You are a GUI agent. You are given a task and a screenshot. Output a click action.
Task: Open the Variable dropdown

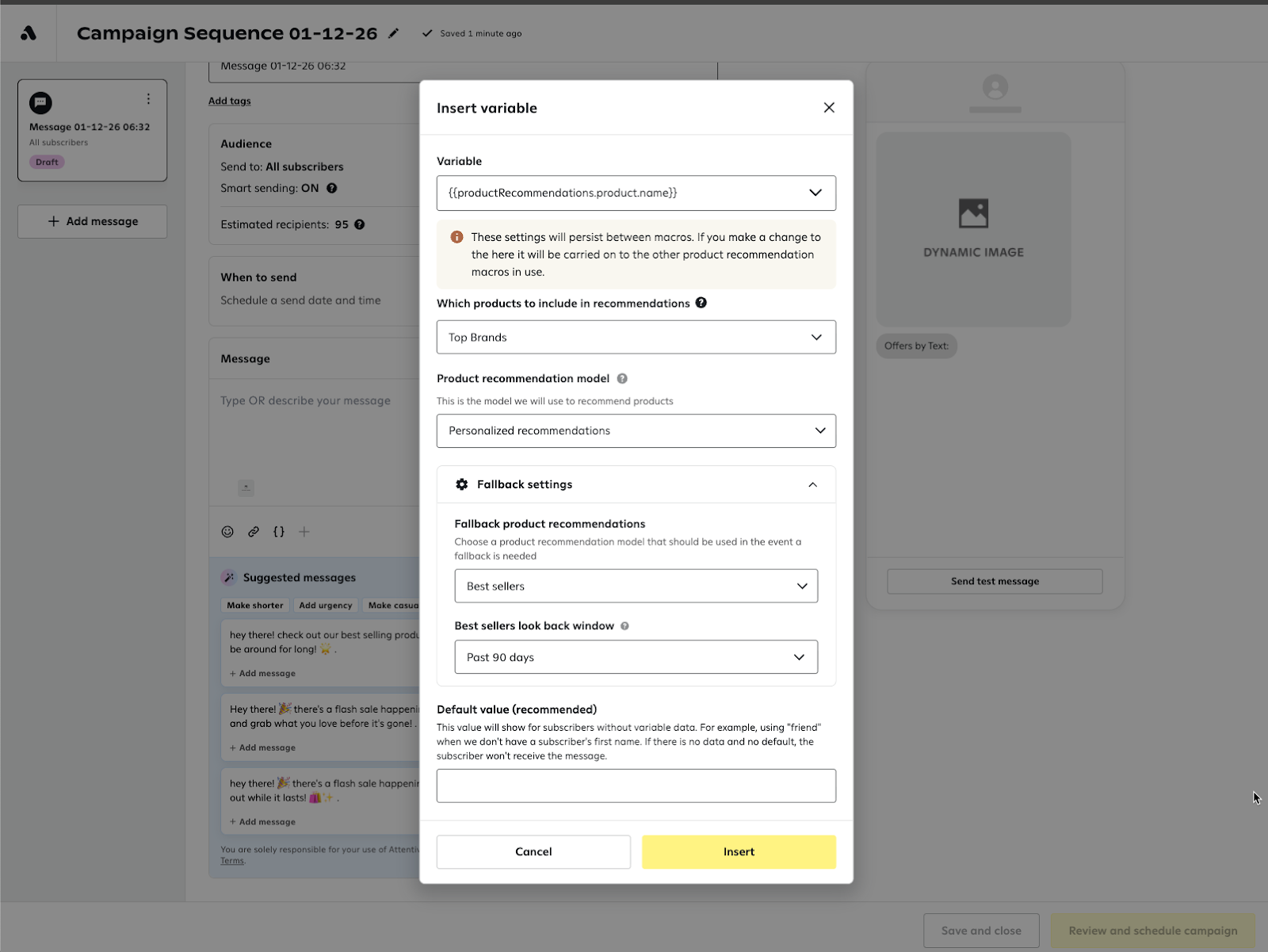coord(636,193)
